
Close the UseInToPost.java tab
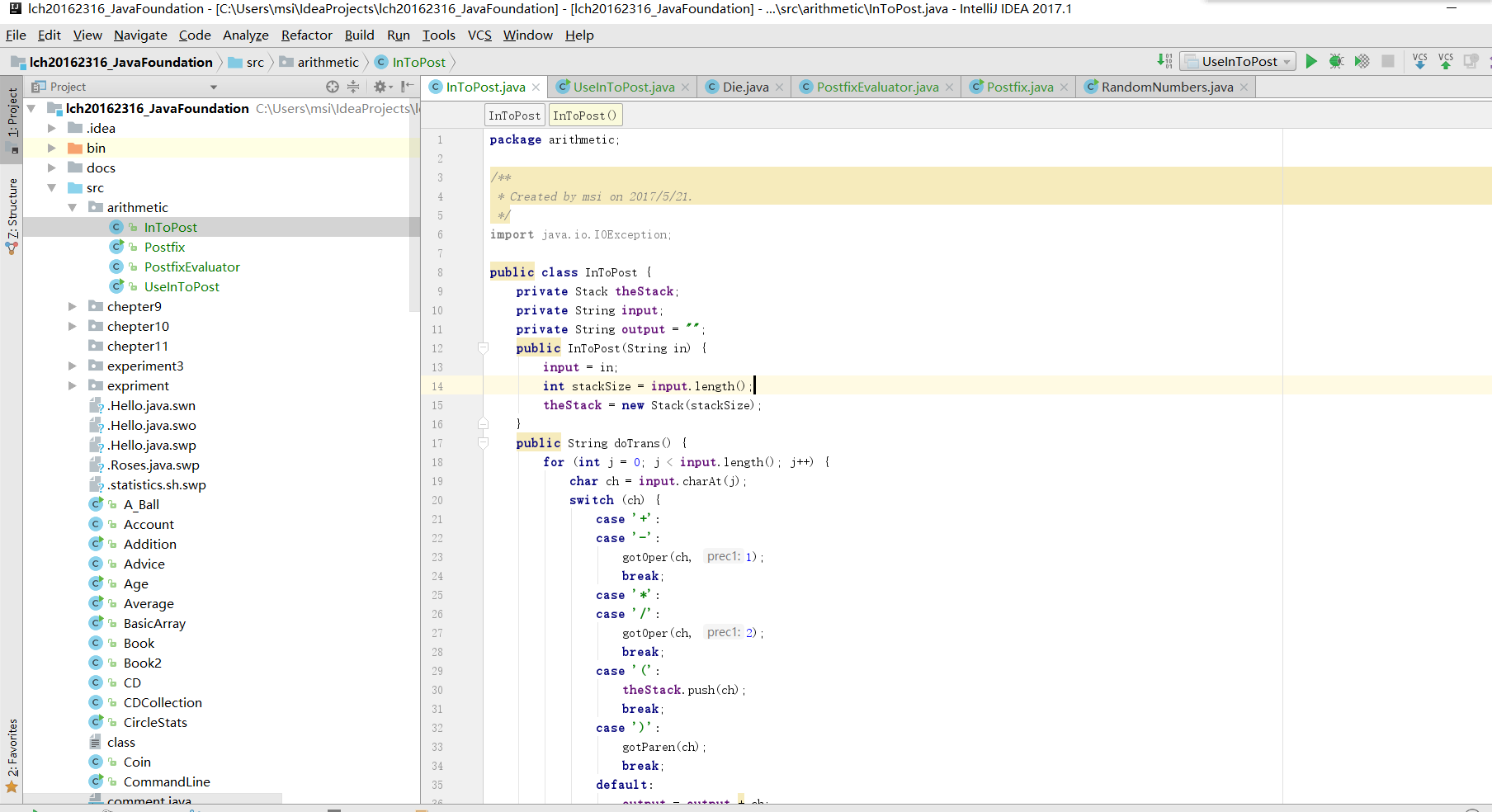pyautogui.click(x=685, y=87)
